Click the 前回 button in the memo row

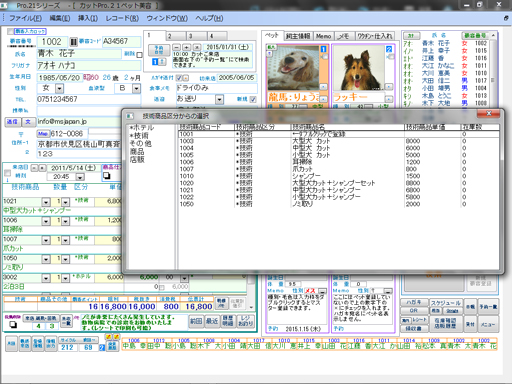pos(196,321)
